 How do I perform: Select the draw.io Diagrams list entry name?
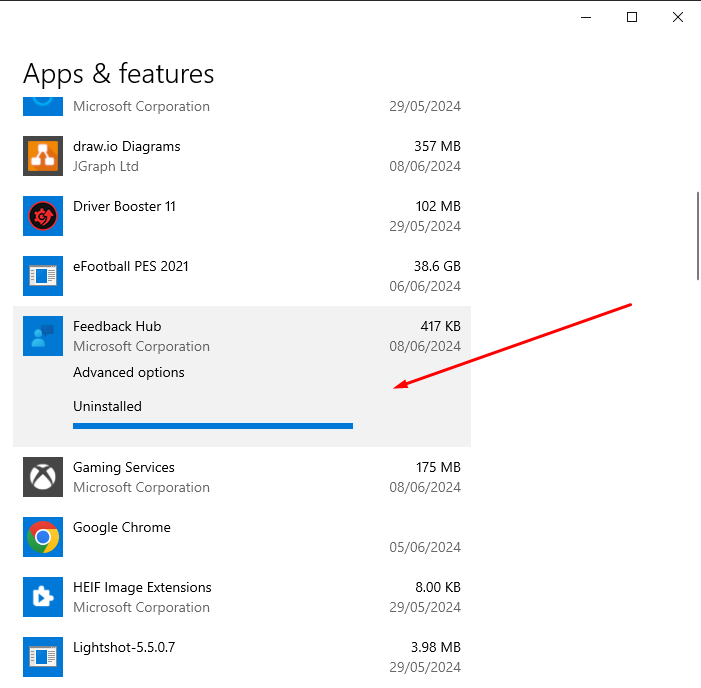coord(127,146)
